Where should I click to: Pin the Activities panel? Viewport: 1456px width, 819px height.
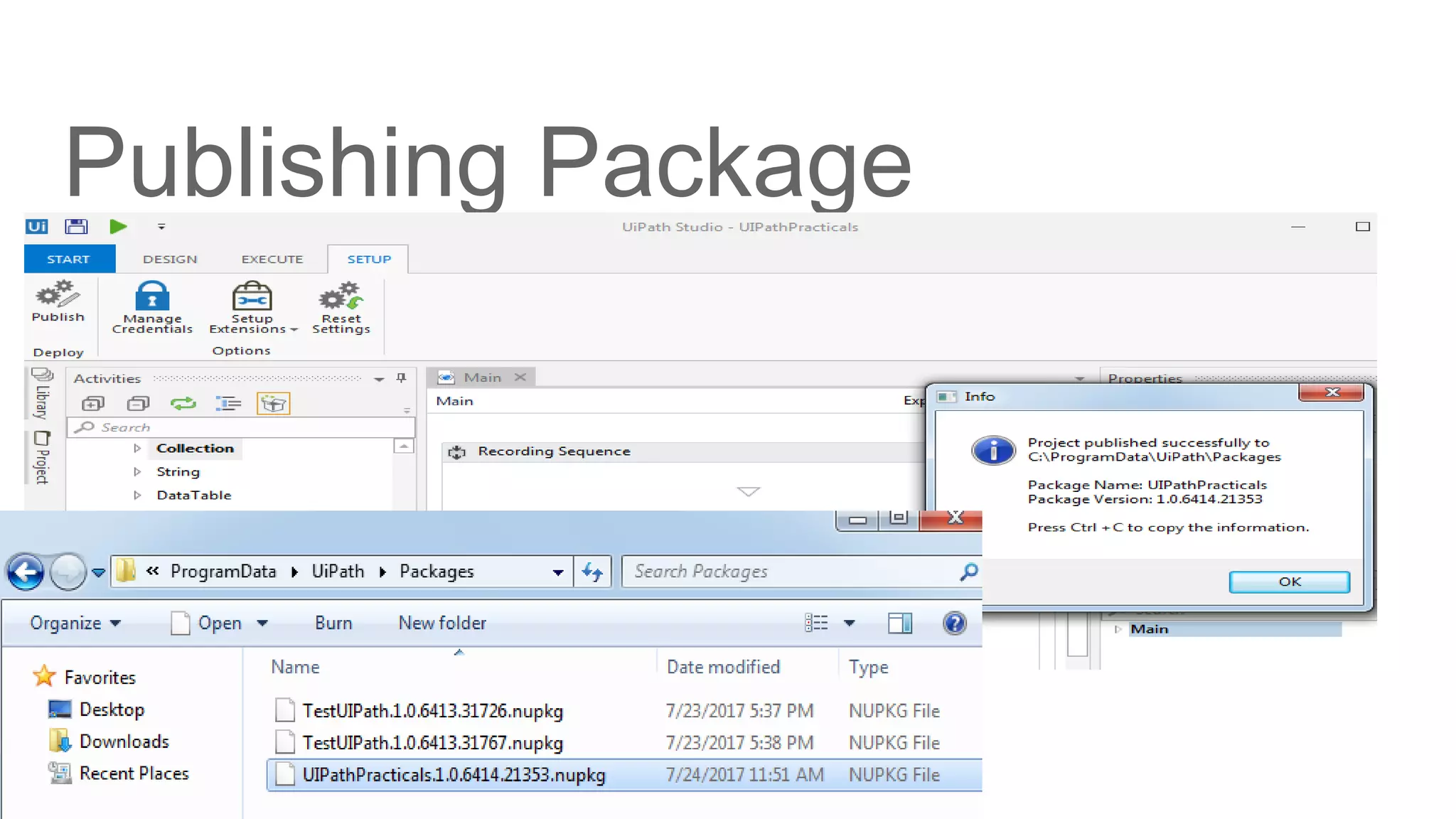point(402,378)
